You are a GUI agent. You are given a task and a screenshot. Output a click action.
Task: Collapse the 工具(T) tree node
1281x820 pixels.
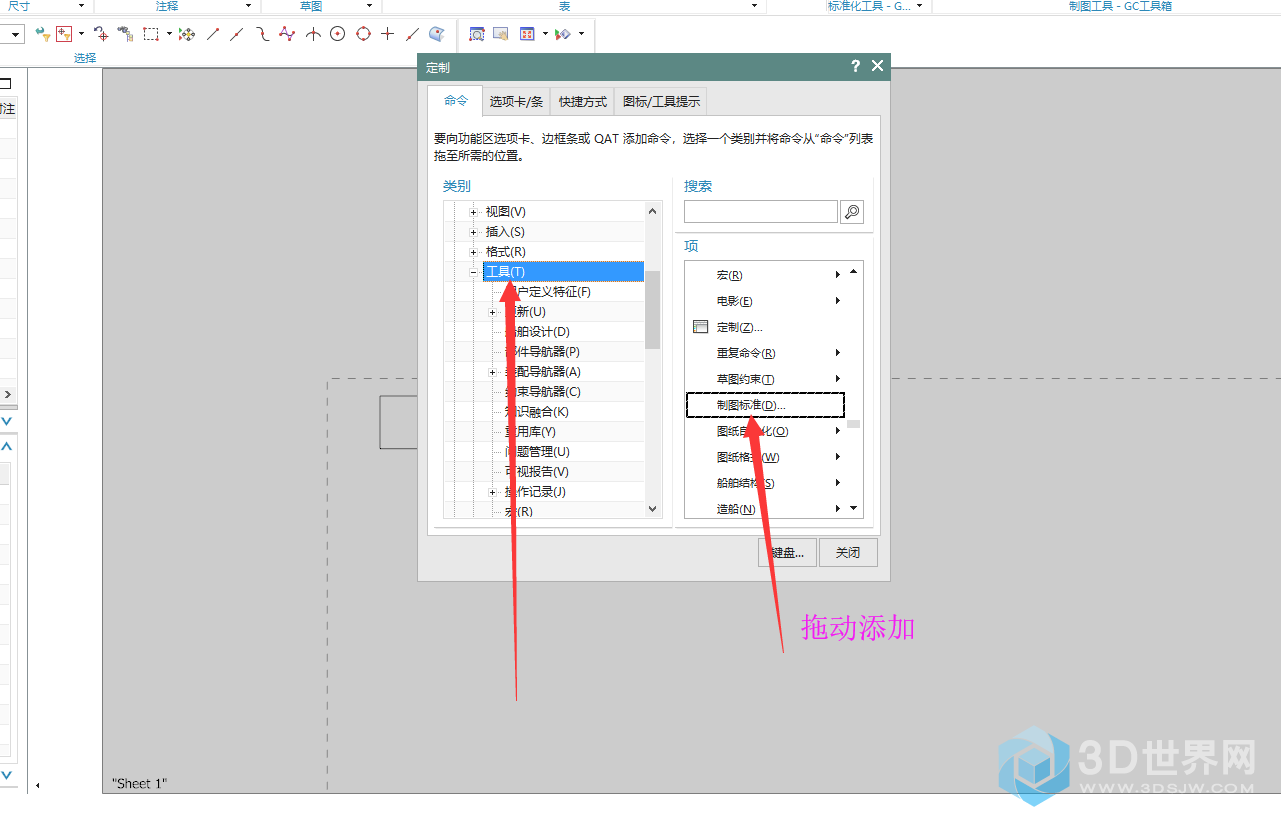click(x=473, y=272)
